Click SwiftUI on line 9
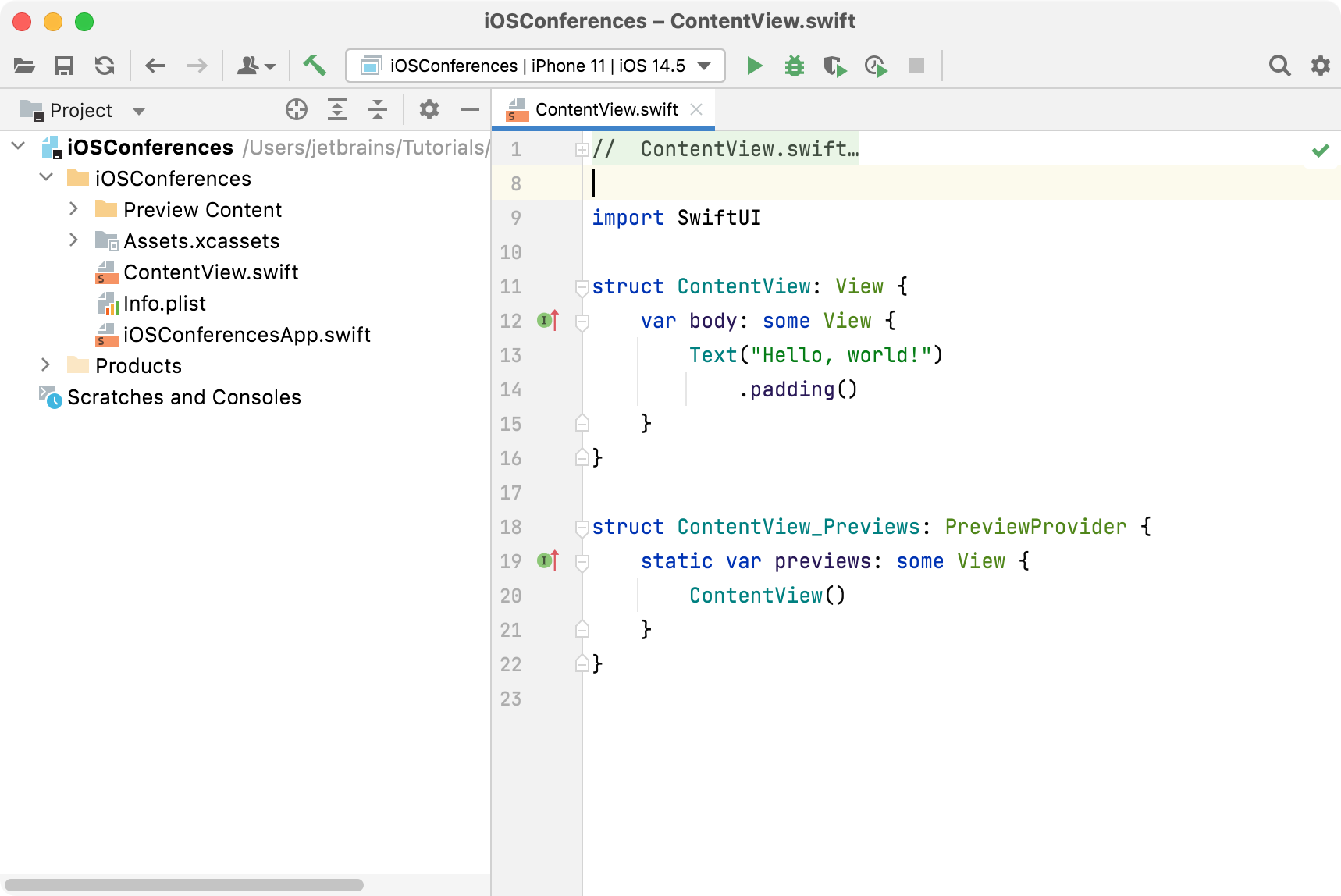This screenshot has width=1341, height=896. point(719,218)
